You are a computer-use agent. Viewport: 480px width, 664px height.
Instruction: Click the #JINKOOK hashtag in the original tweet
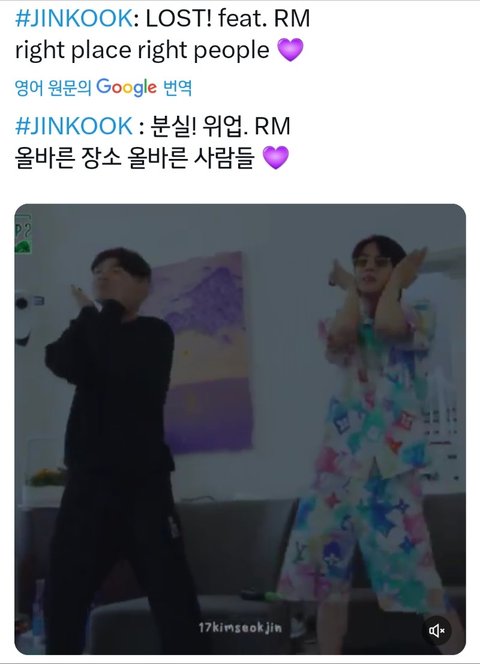(74, 19)
